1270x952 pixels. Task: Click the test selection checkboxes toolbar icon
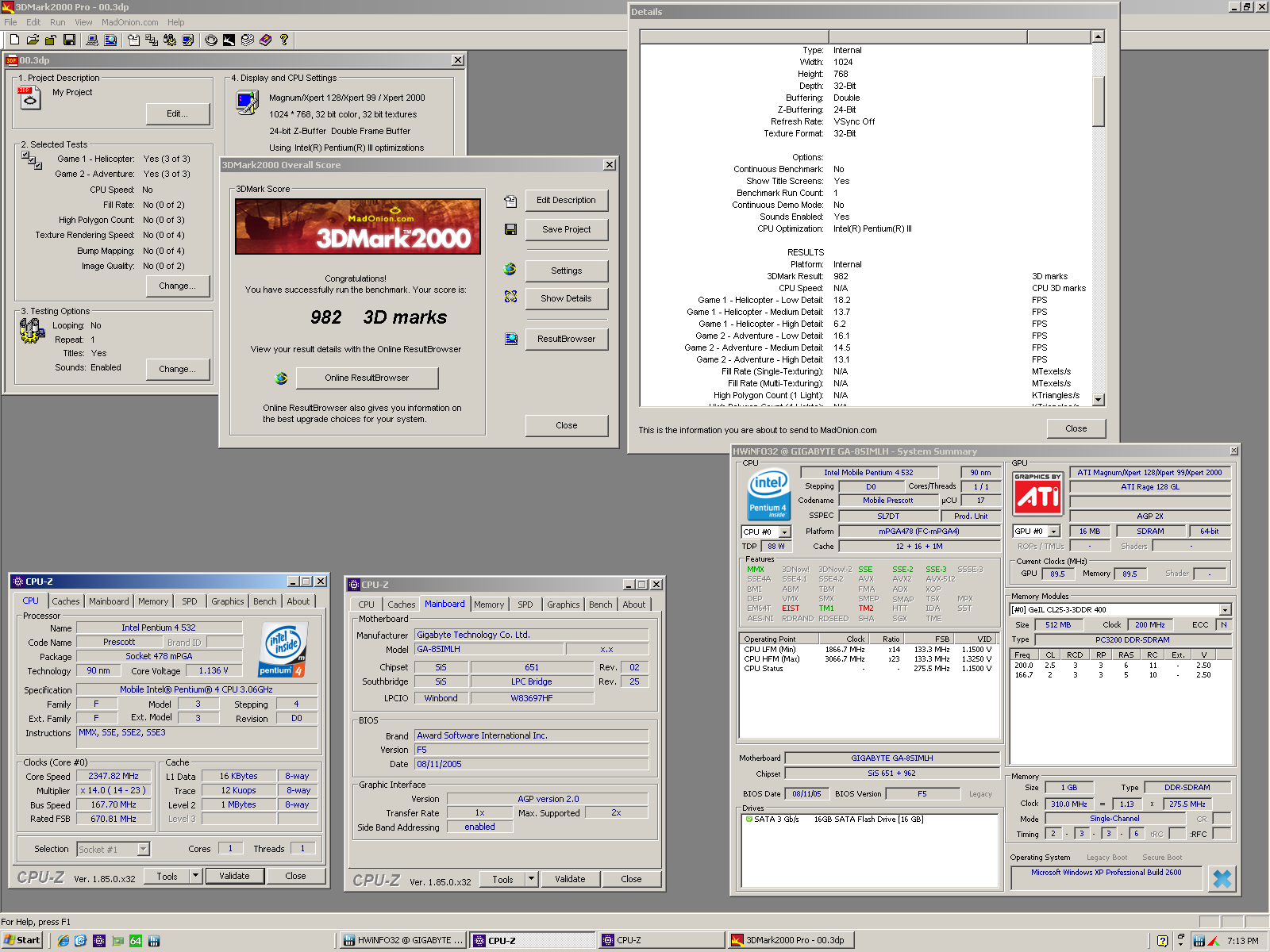pyautogui.click(x=152, y=40)
